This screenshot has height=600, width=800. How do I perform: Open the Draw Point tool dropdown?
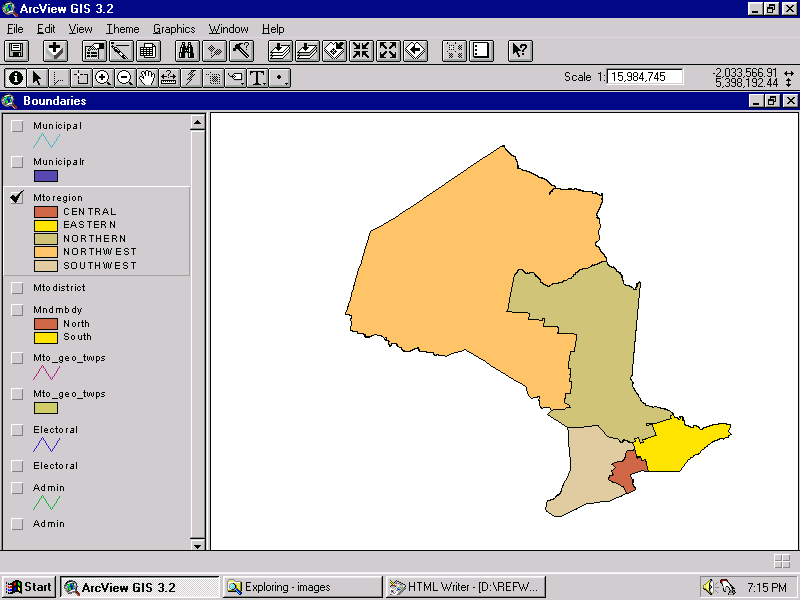[280, 78]
